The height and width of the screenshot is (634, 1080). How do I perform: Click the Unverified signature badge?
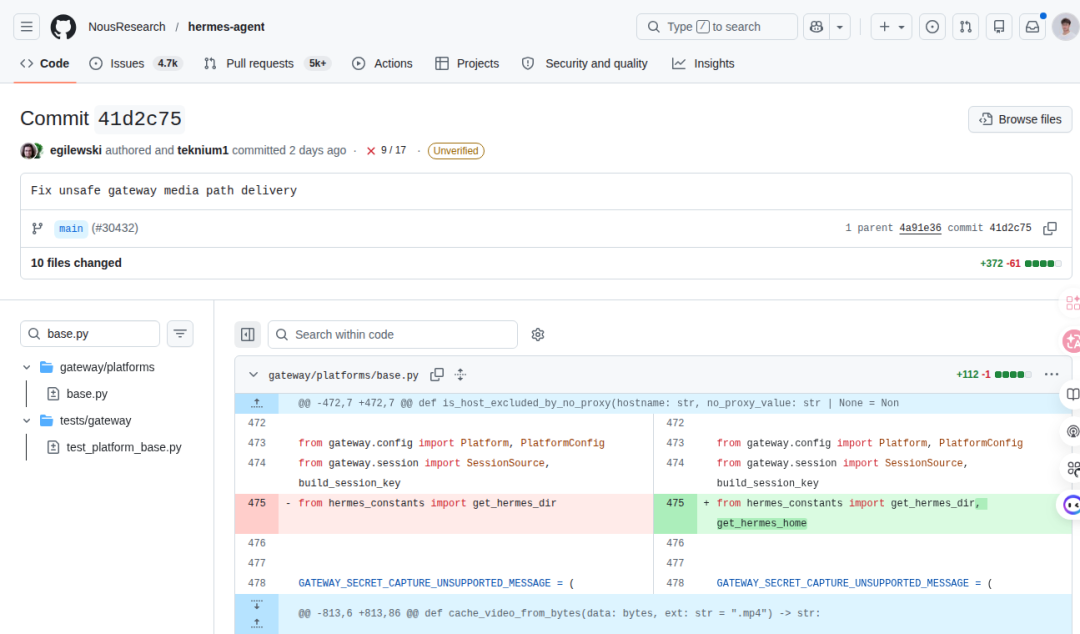tap(456, 150)
